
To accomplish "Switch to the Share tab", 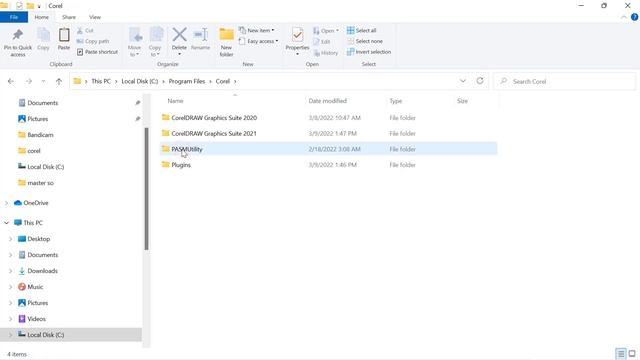I will [x=69, y=17].
